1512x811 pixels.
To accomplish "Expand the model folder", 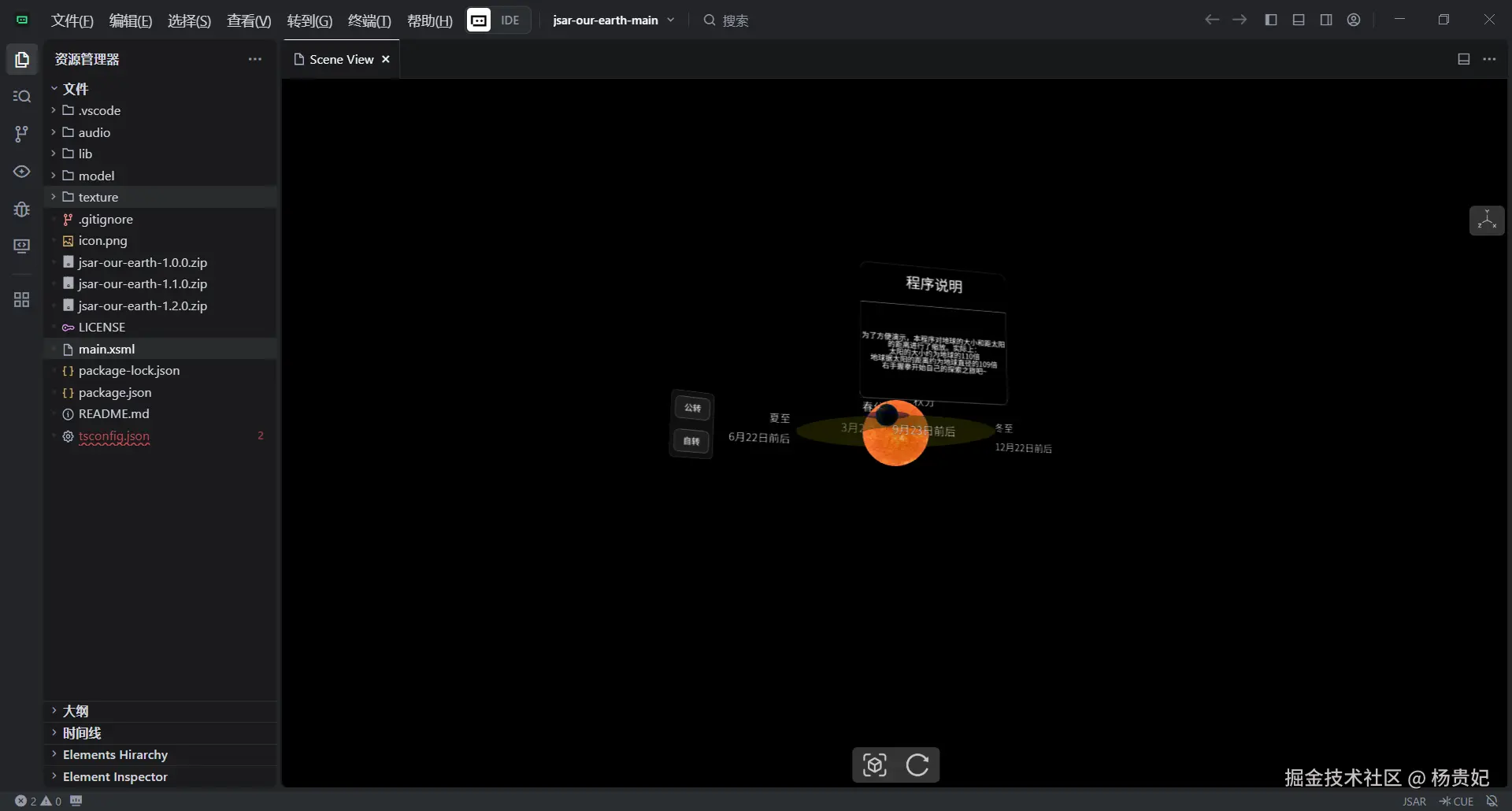I will [x=160, y=176].
